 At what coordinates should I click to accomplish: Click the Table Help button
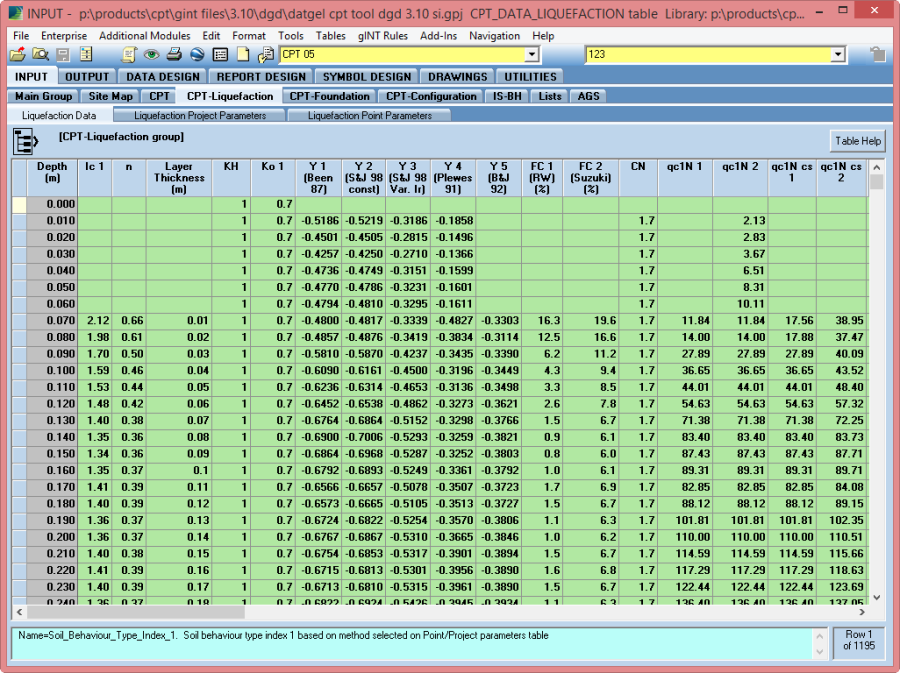tap(858, 141)
